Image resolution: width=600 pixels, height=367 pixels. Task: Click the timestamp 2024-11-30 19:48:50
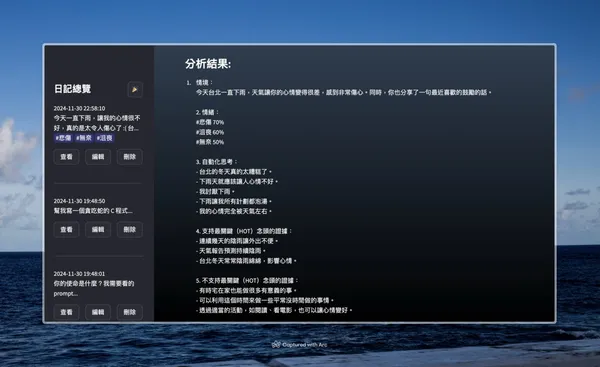click(79, 201)
